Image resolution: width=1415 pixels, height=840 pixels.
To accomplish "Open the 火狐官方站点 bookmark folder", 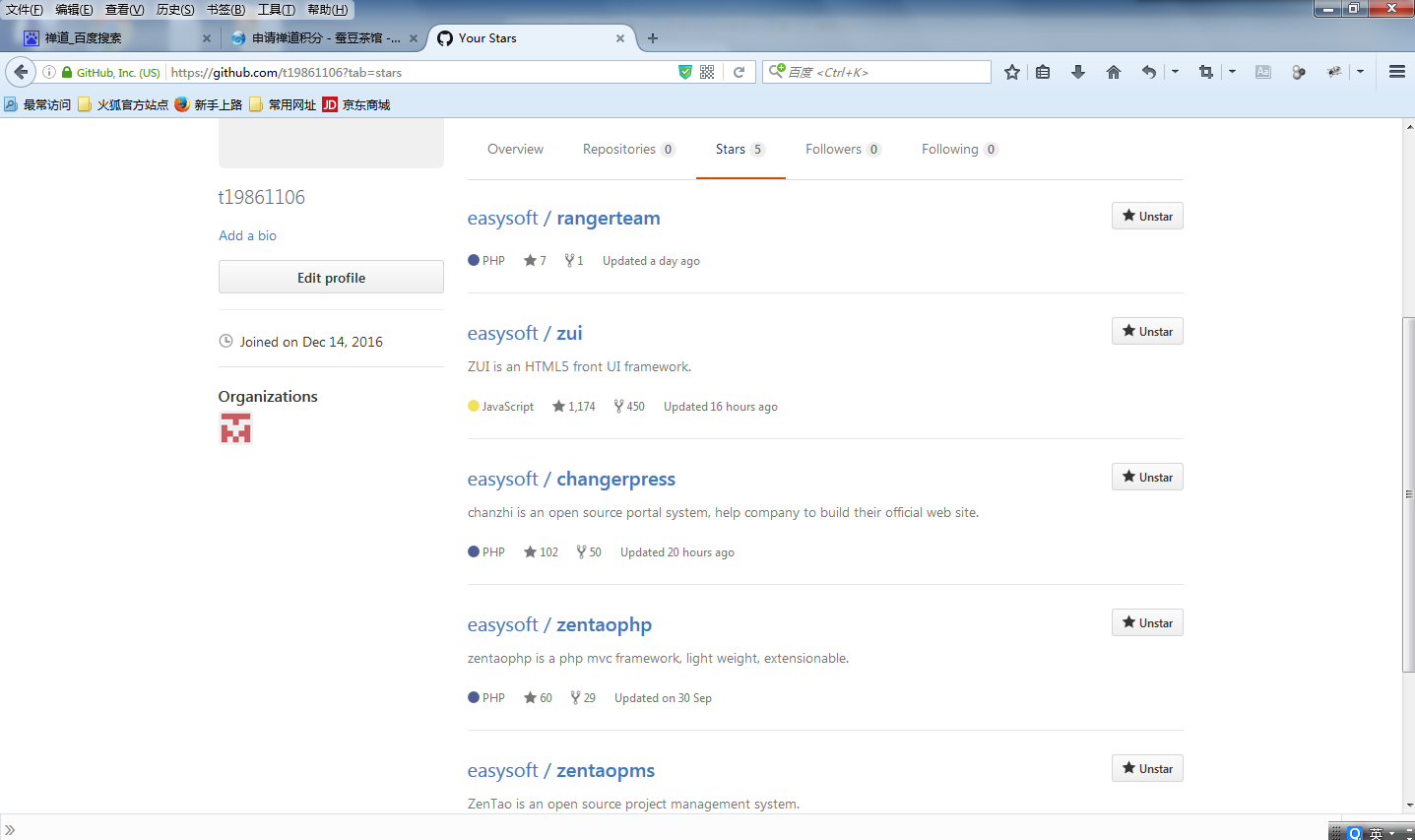I will coord(123,104).
